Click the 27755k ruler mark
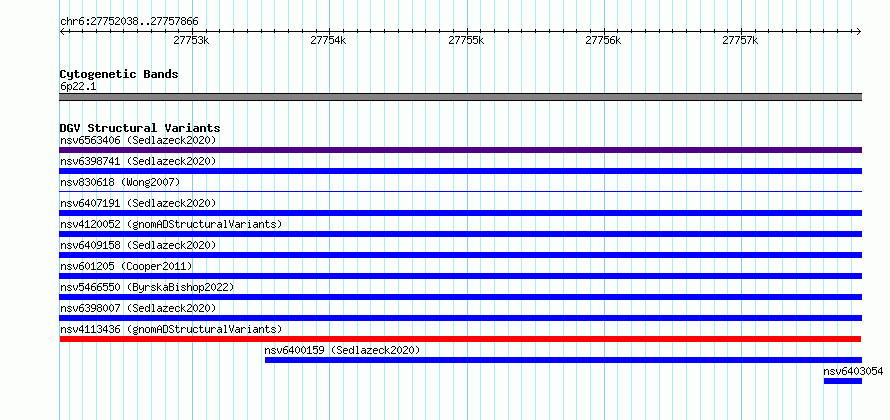Screen dimensions: 890x420 click(x=466, y=40)
